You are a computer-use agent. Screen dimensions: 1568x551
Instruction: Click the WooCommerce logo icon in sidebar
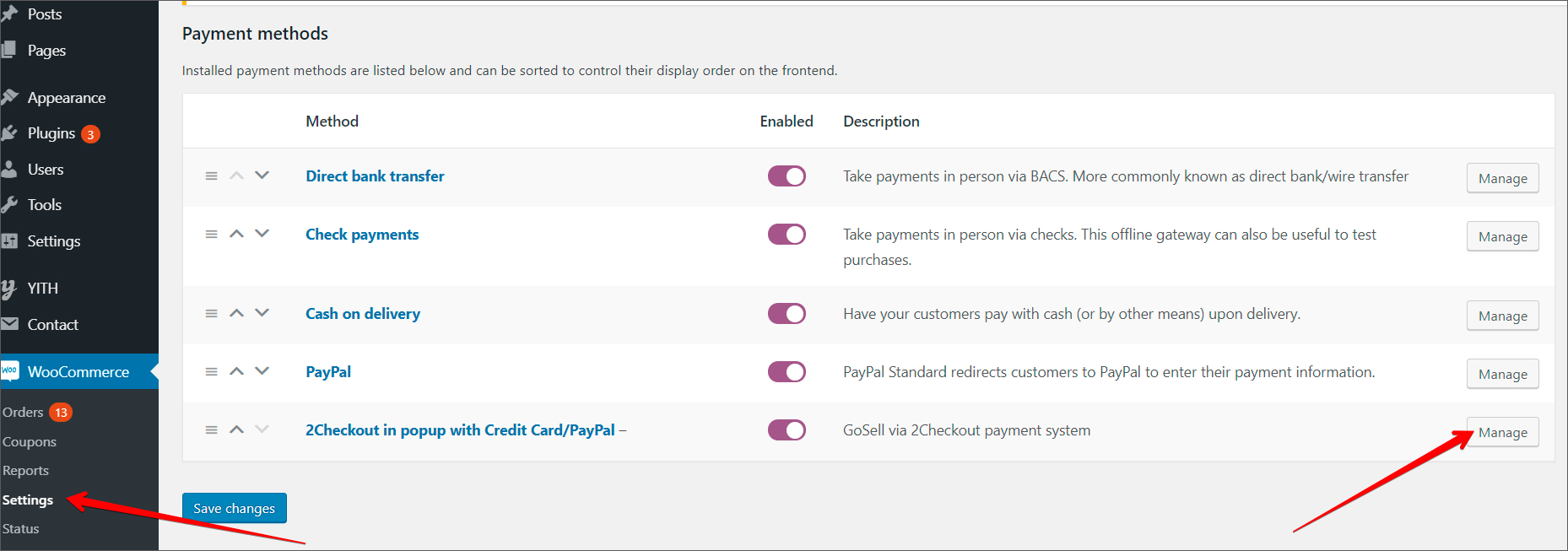pos(10,371)
